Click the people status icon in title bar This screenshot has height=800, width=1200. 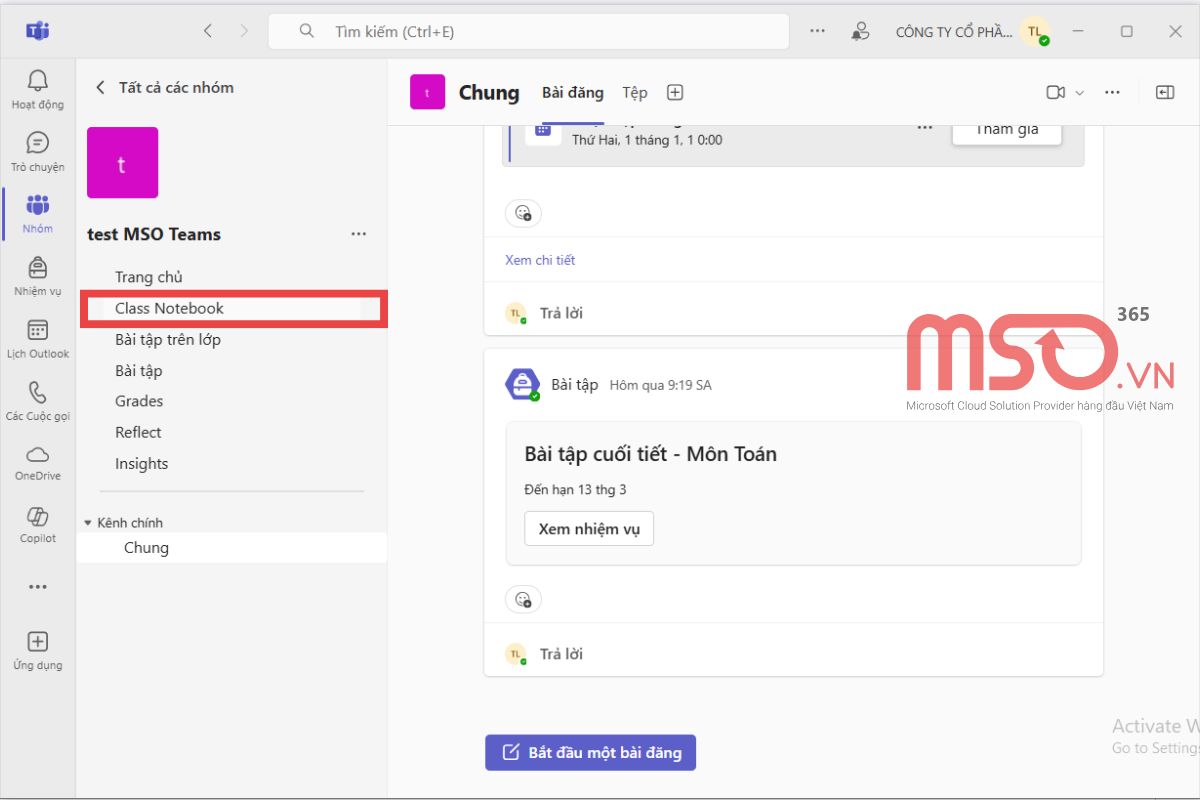click(860, 31)
